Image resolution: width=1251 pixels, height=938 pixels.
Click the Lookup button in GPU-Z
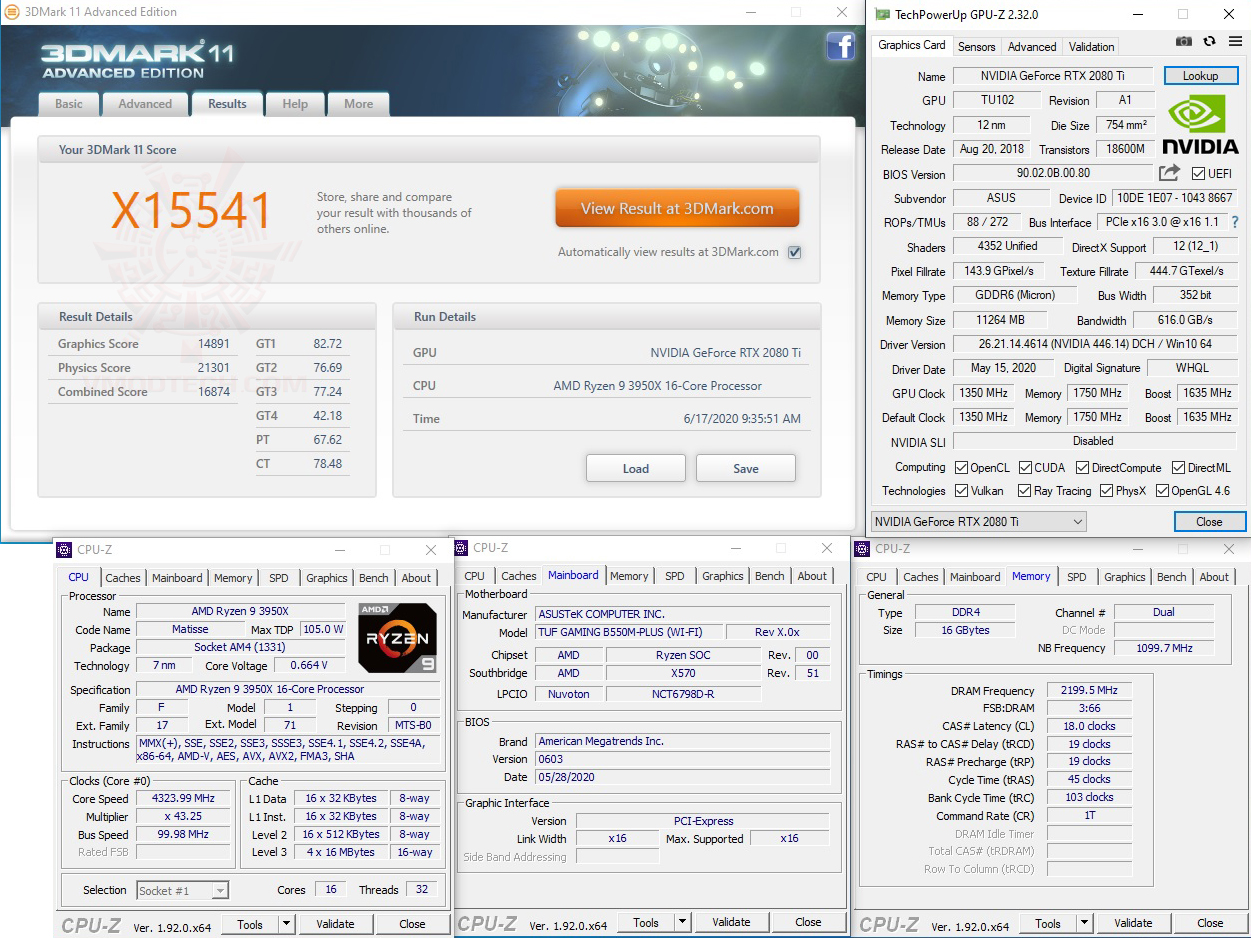point(1200,75)
